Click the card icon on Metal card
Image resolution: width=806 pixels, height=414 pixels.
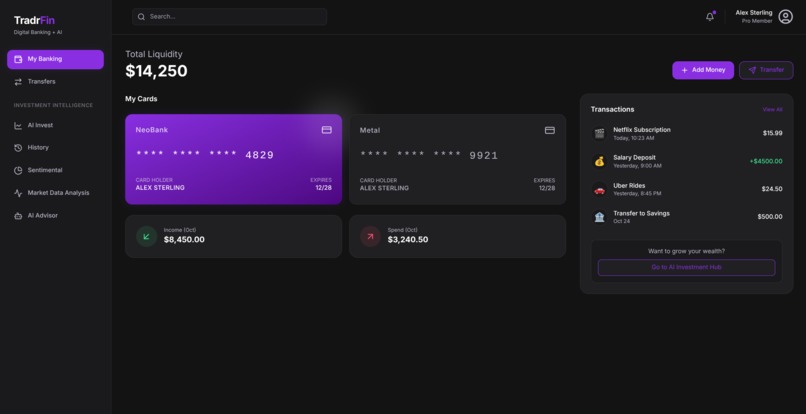coord(549,130)
